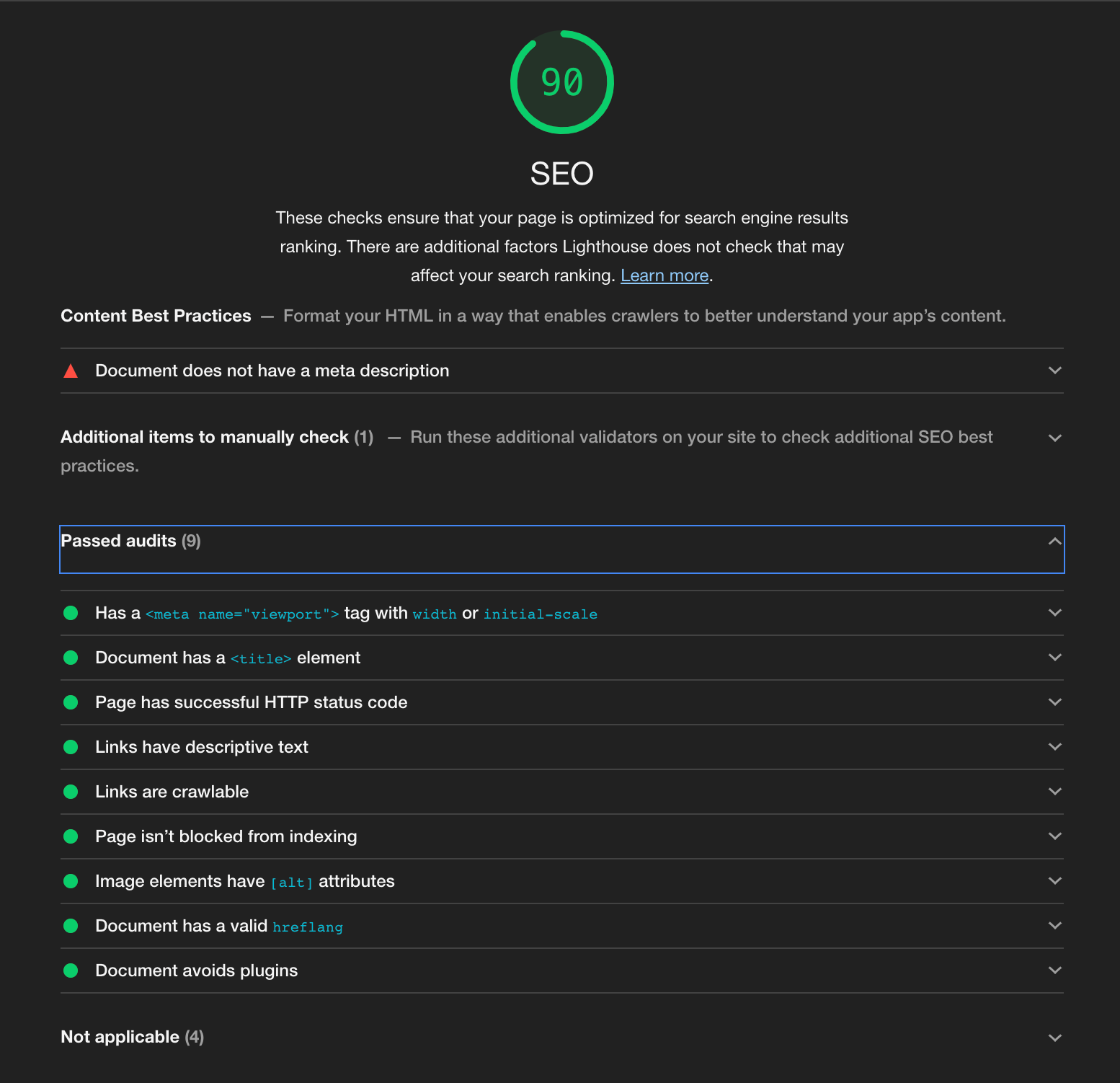The width and height of the screenshot is (1120, 1083).
Task: Click the Content Best Practices group title
Action: [x=156, y=316]
